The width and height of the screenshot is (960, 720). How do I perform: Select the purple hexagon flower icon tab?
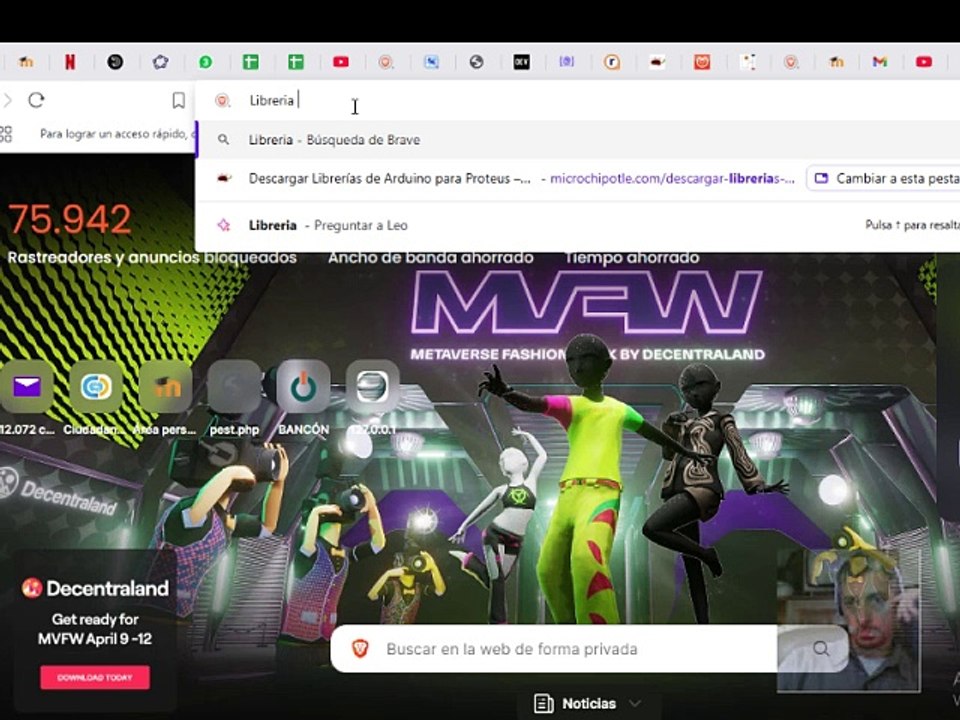click(160, 62)
